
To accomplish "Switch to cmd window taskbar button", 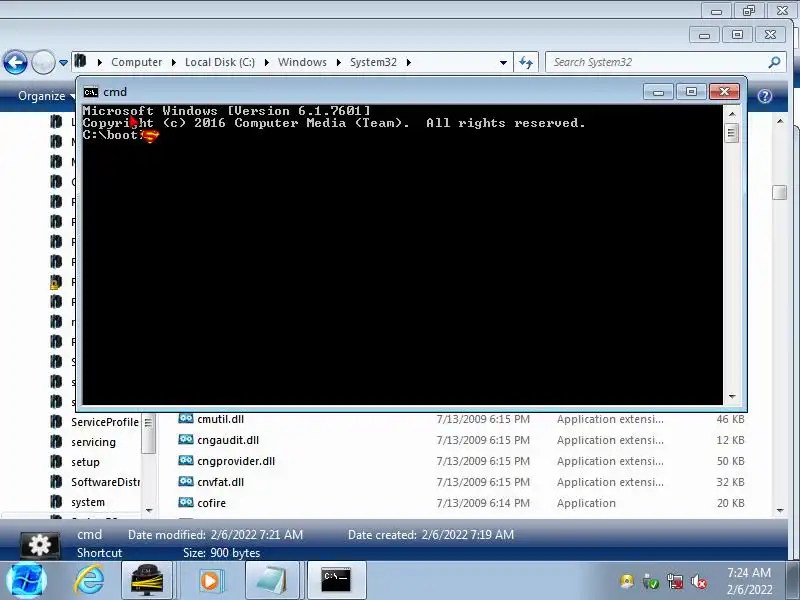I will coord(336,581).
